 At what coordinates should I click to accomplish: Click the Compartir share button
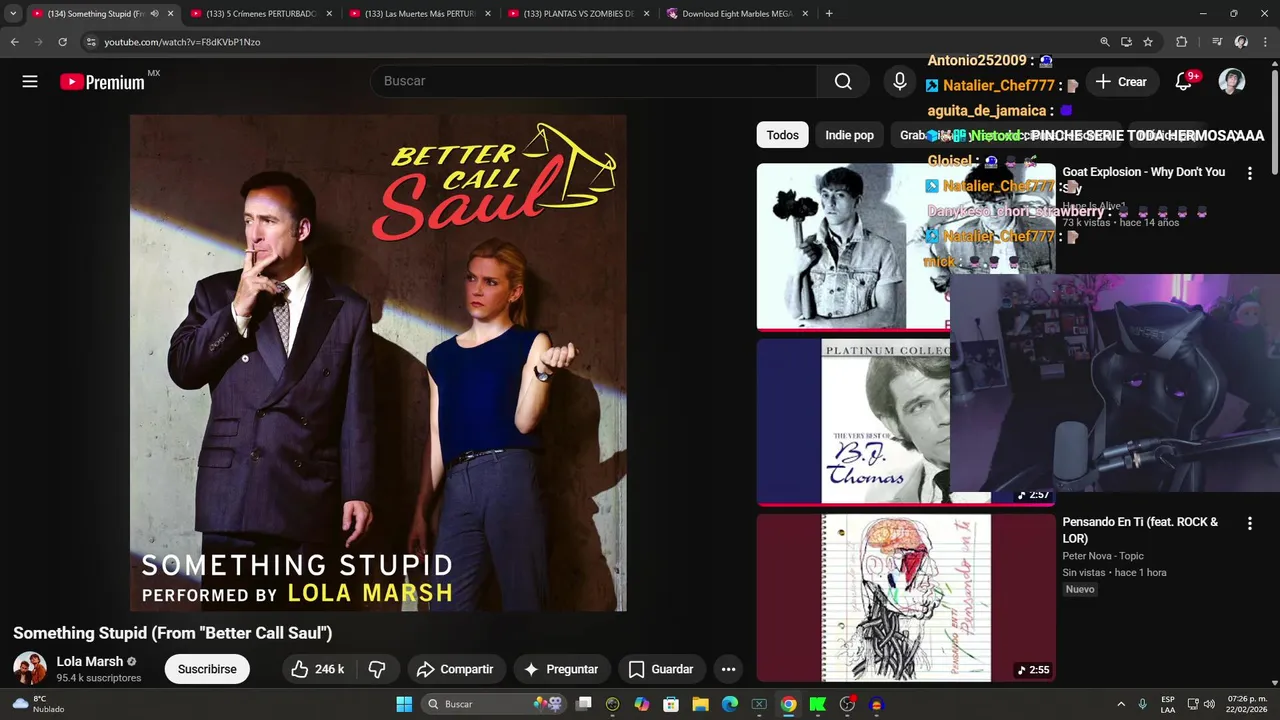point(455,669)
